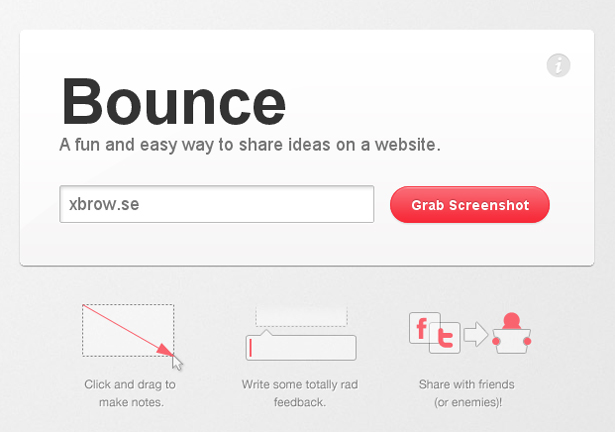Screen dimensions: 615x432
Task: Click the dotted selection rectangle illustration
Action: point(128,330)
